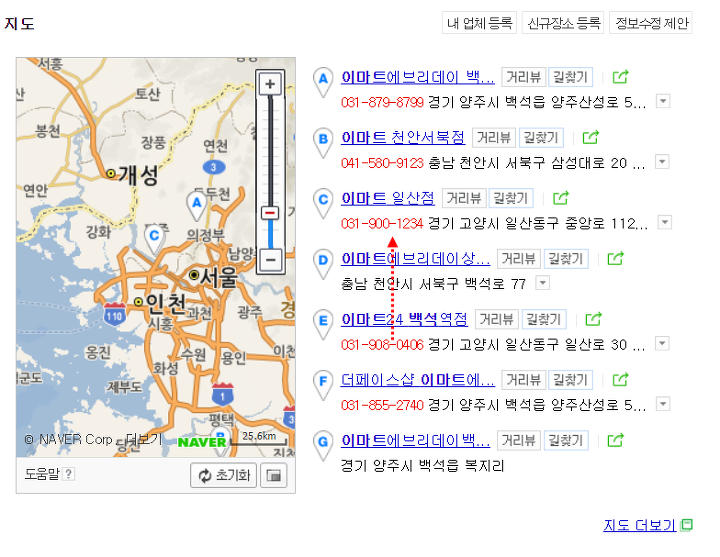The height and width of the screenshot is (557, 720).
Task: Open 거리뷰 for result A
Action: point(523,77)
